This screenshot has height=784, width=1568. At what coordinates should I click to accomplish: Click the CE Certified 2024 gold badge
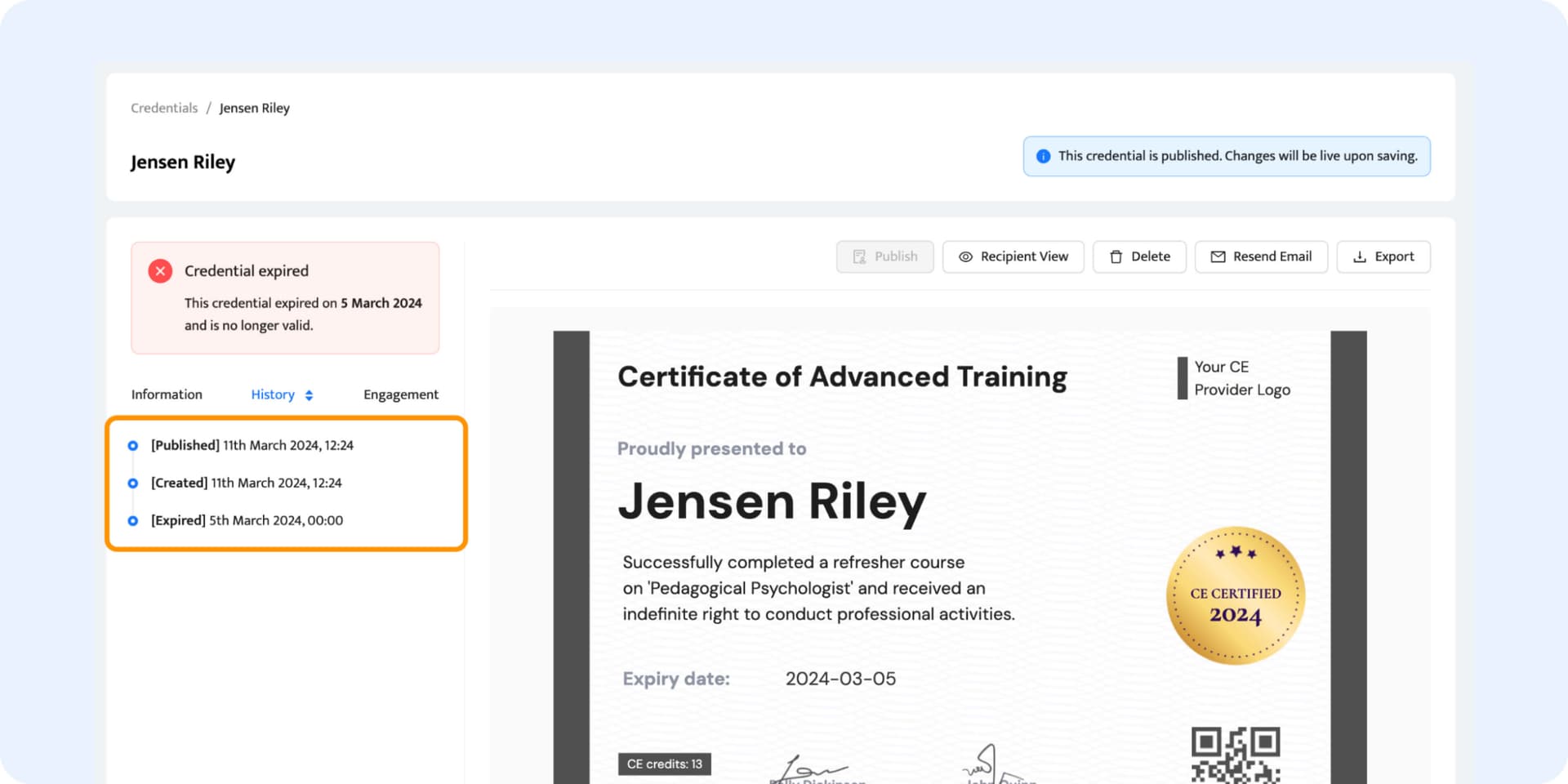click(1235, 595)
